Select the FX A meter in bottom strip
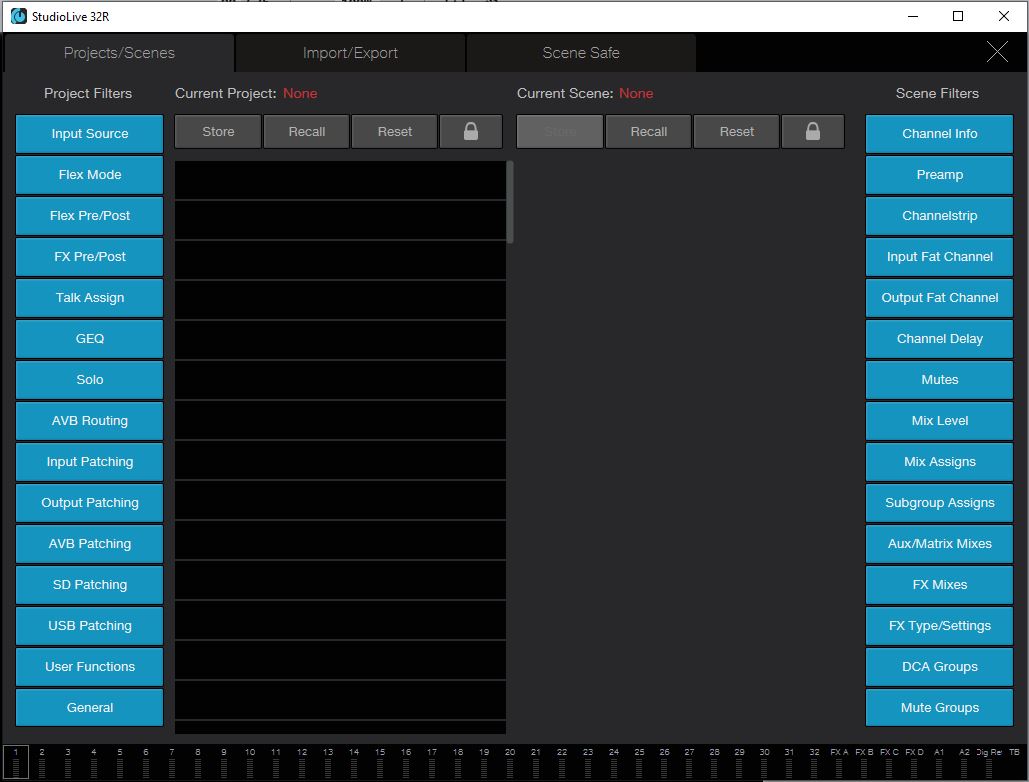The width and height of the screenshot is (1029, 782). pos(839,762)
